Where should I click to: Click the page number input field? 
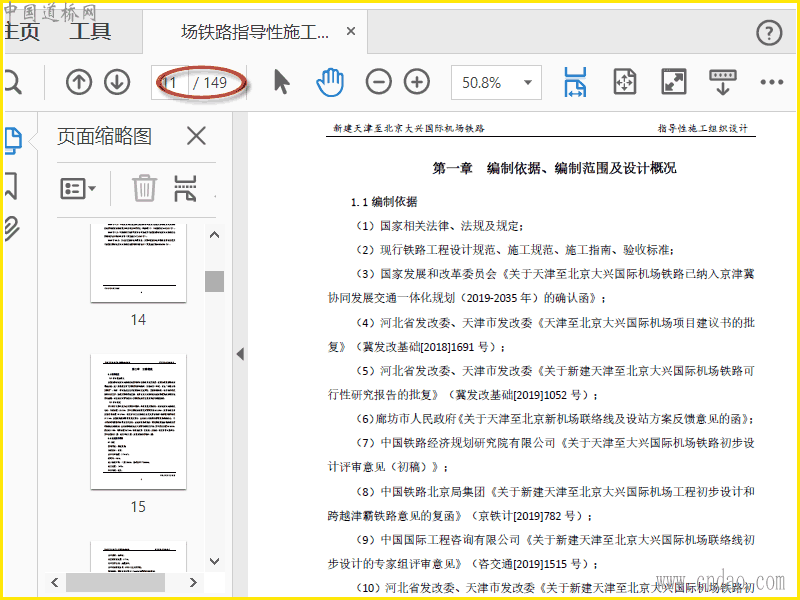(x=170, y=82)
